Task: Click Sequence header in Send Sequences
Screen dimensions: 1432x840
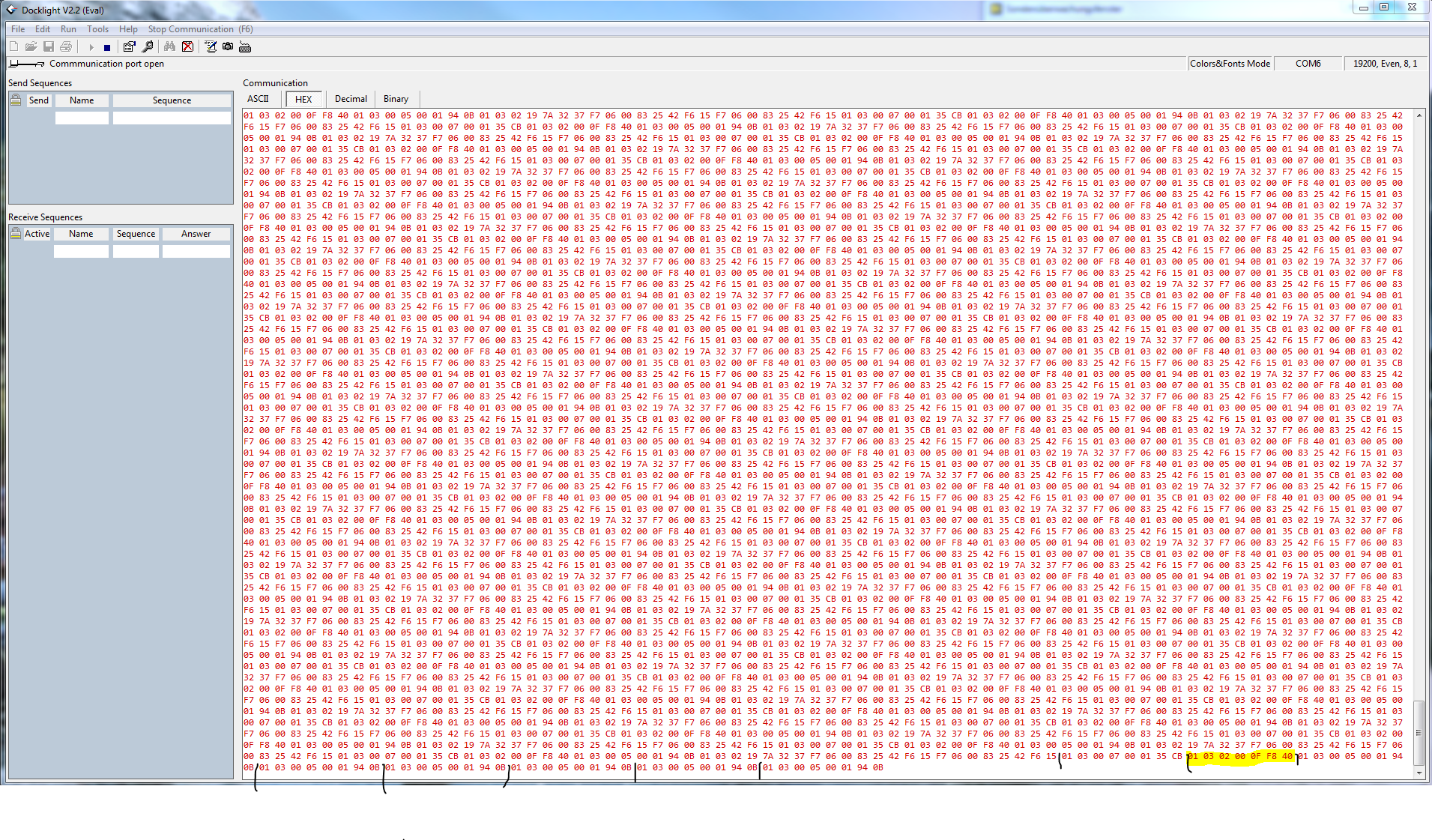Action: coord(172,100)
